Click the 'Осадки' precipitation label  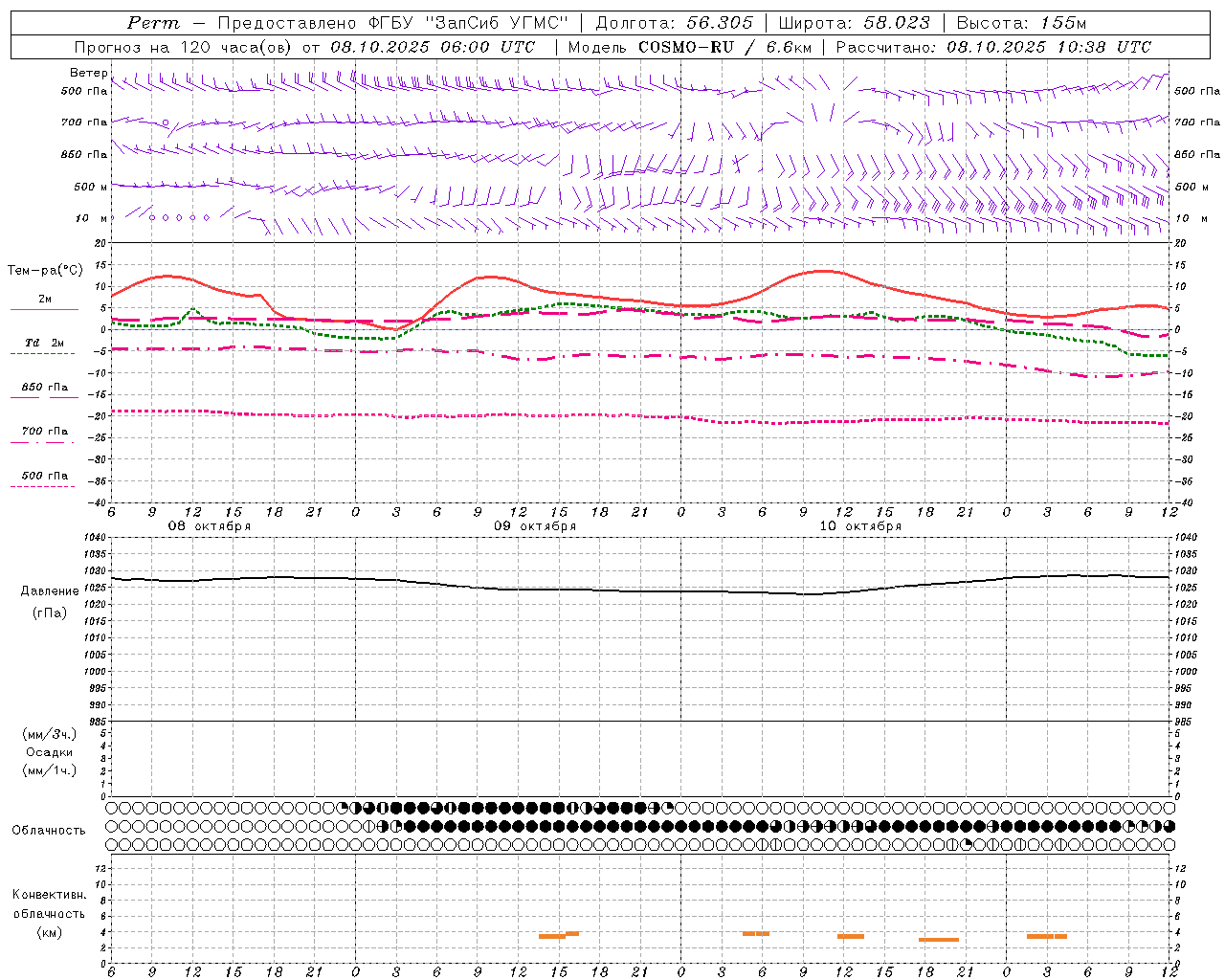tap(50, 752)
